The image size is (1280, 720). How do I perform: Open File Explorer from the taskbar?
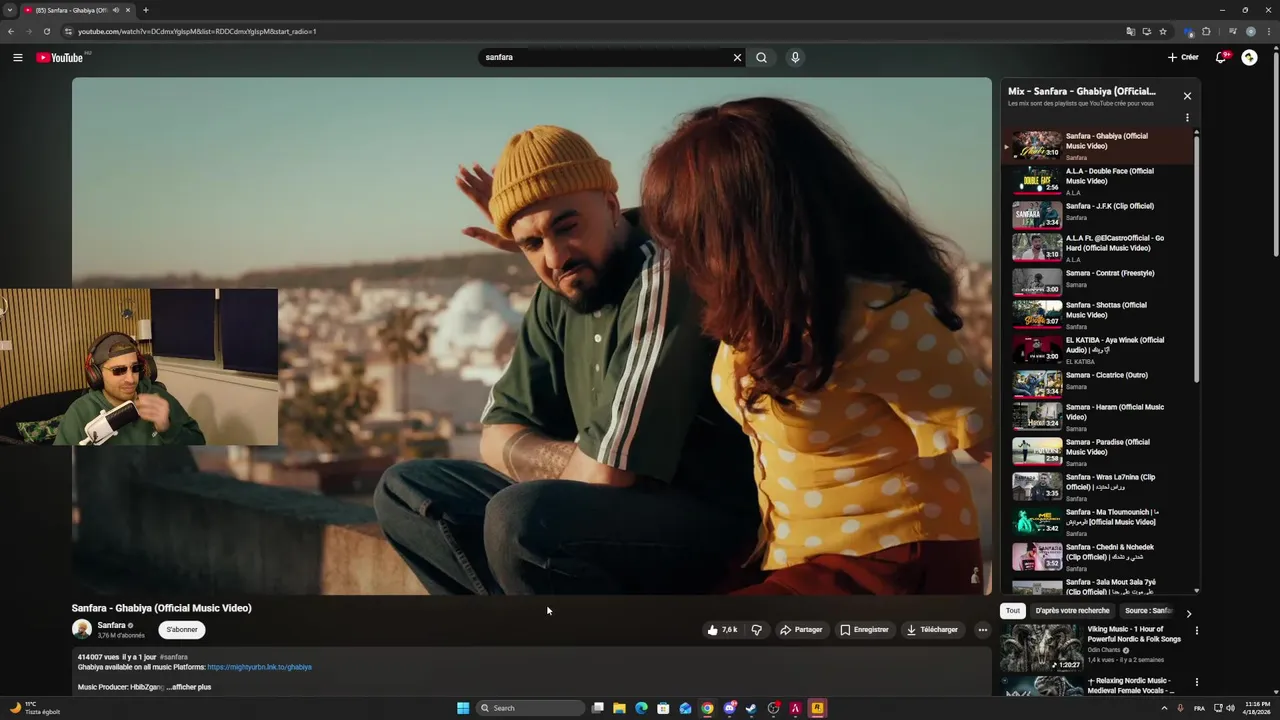619,708
